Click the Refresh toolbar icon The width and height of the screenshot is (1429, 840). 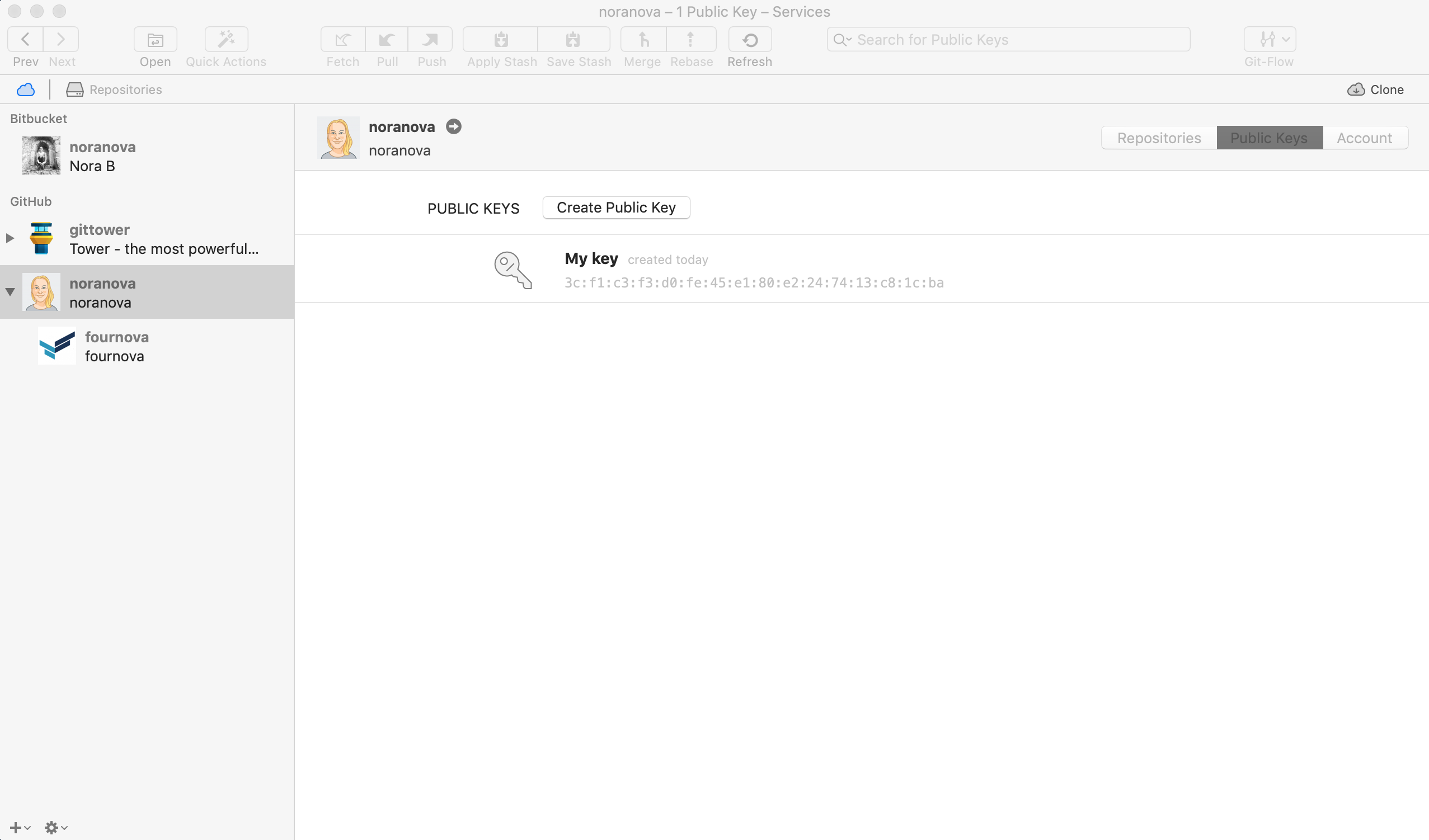click(749, 40)
